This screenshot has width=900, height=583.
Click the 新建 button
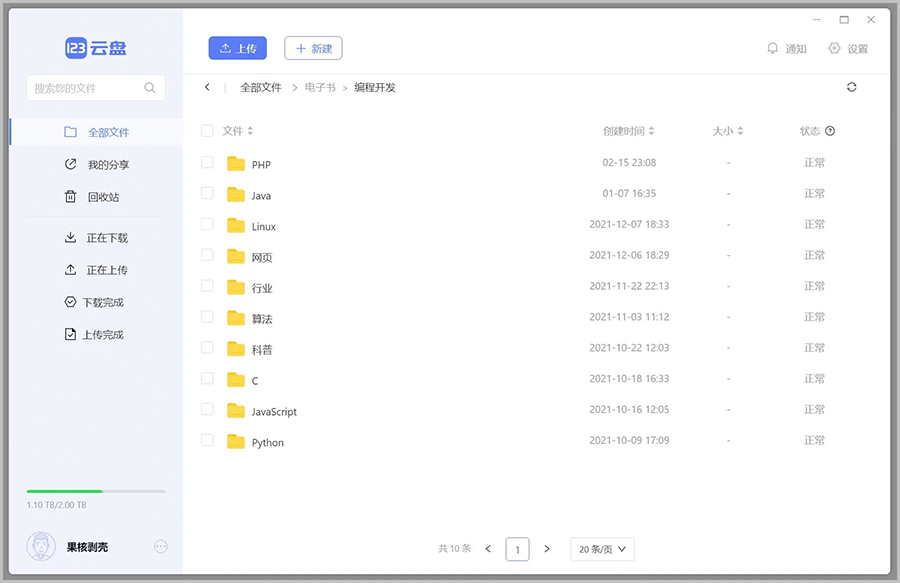click(313, 48)
